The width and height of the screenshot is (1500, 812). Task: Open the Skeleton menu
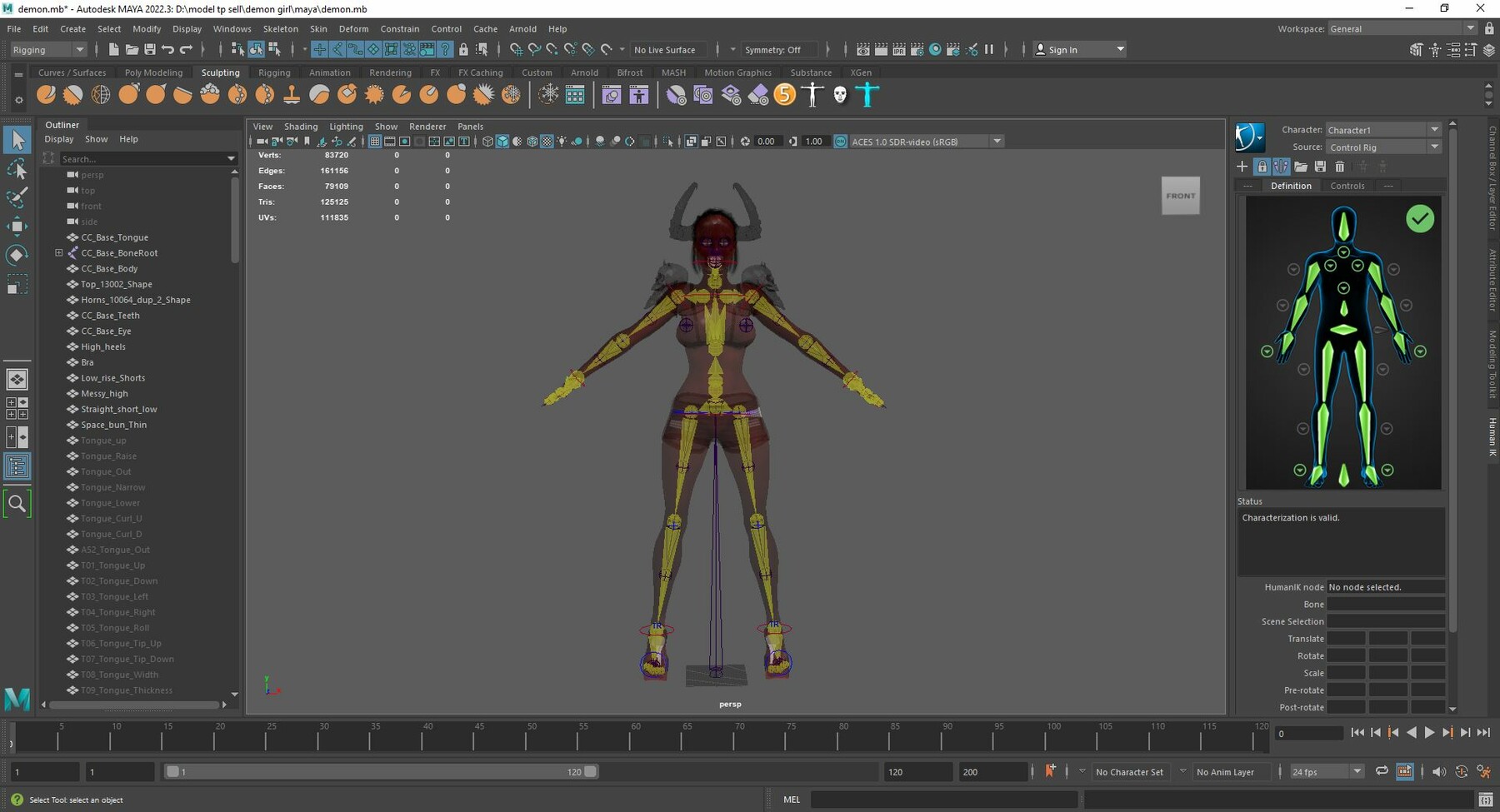click(x=280, y=28)
